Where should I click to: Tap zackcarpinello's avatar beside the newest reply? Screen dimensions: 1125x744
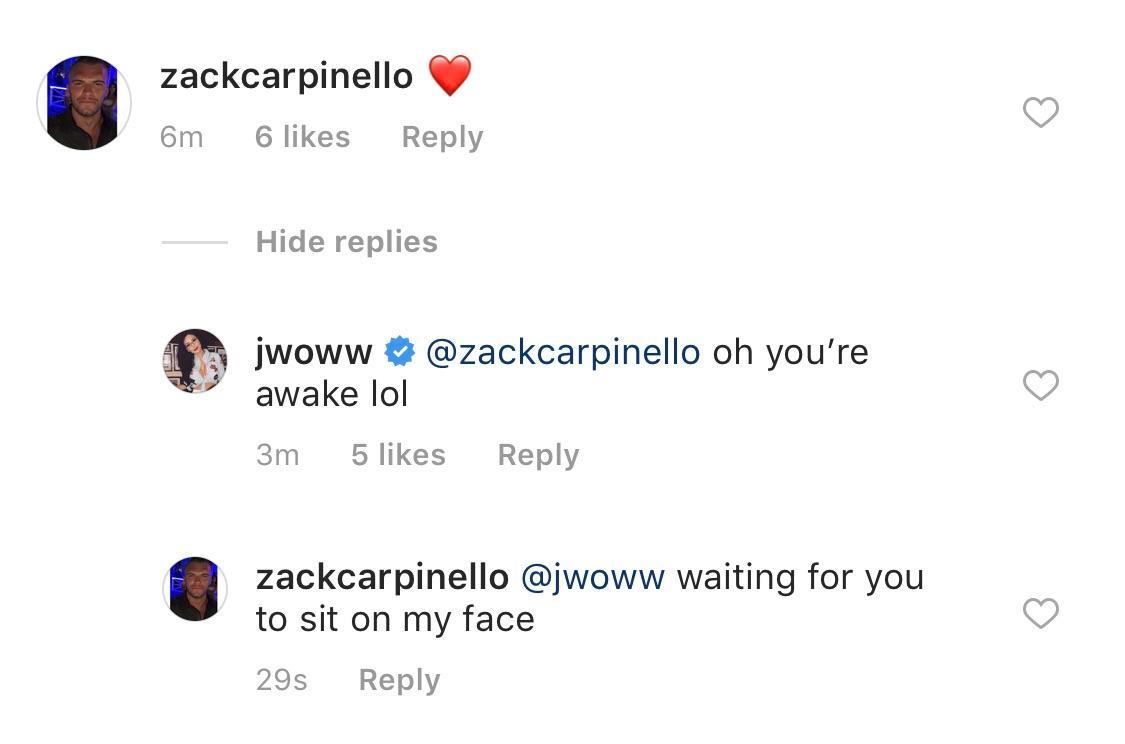click(x=194, y=589)
